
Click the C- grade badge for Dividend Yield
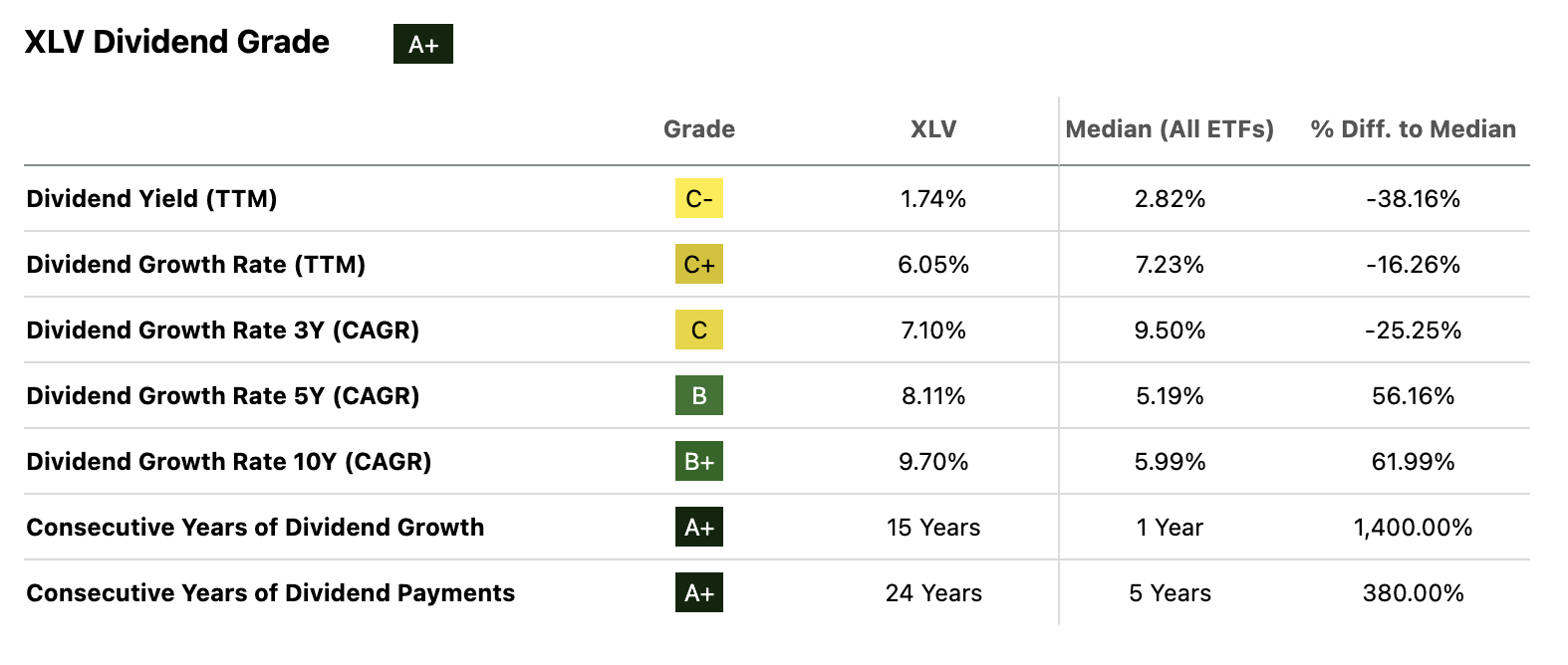[698, 198]
